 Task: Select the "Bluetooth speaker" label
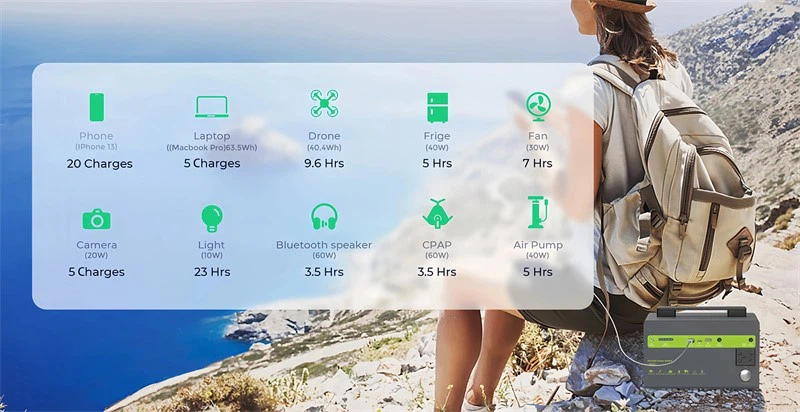pyautogui.click(x=324, y=245)
